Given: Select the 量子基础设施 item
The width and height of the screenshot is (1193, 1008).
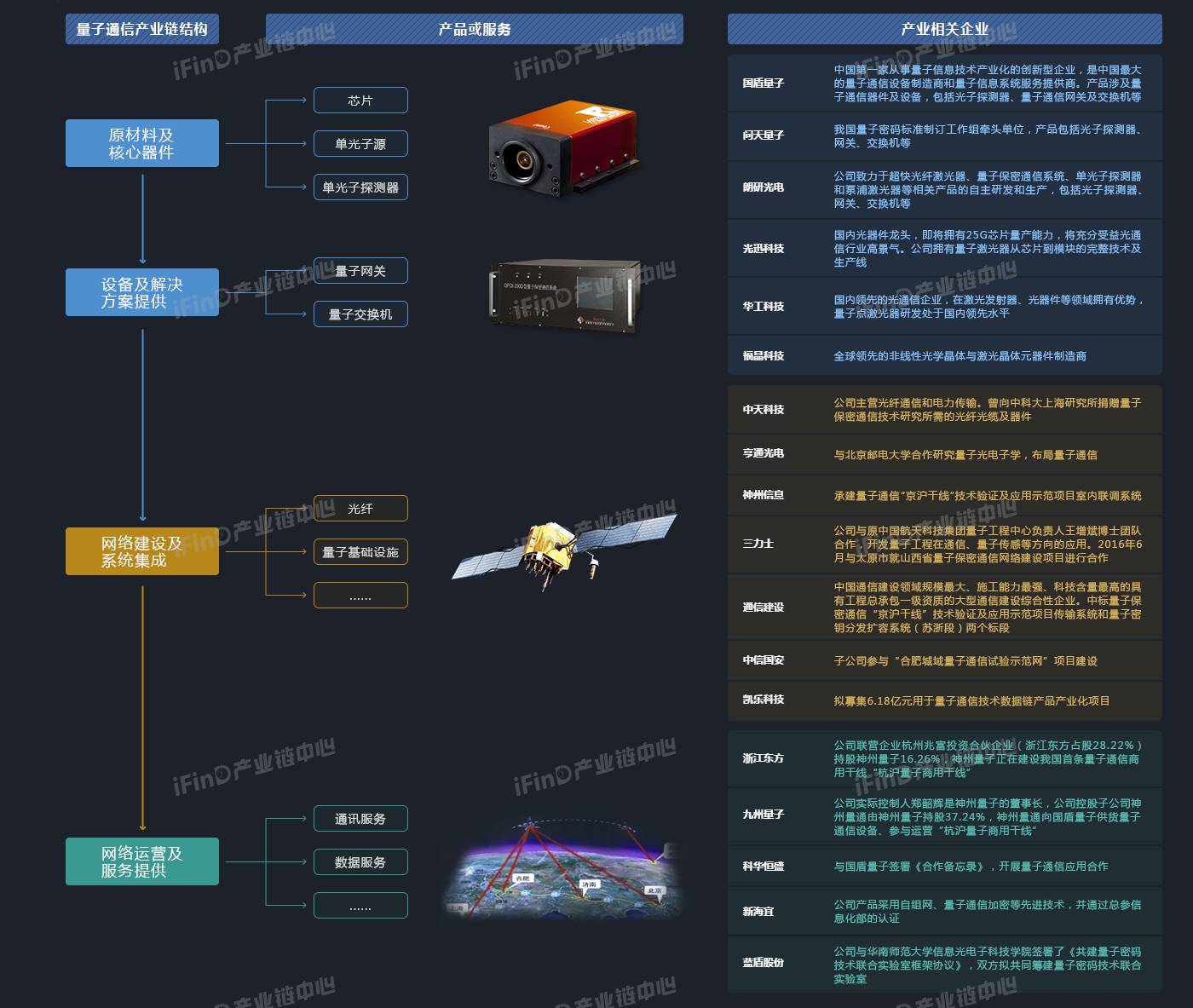Looking at the screenshot, I should (x=360, y=552).
